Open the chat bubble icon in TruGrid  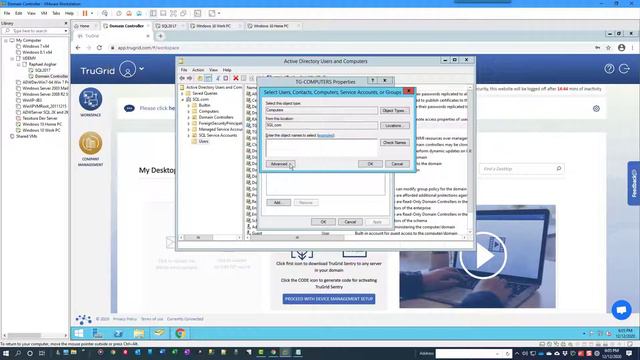pos(622,310)
